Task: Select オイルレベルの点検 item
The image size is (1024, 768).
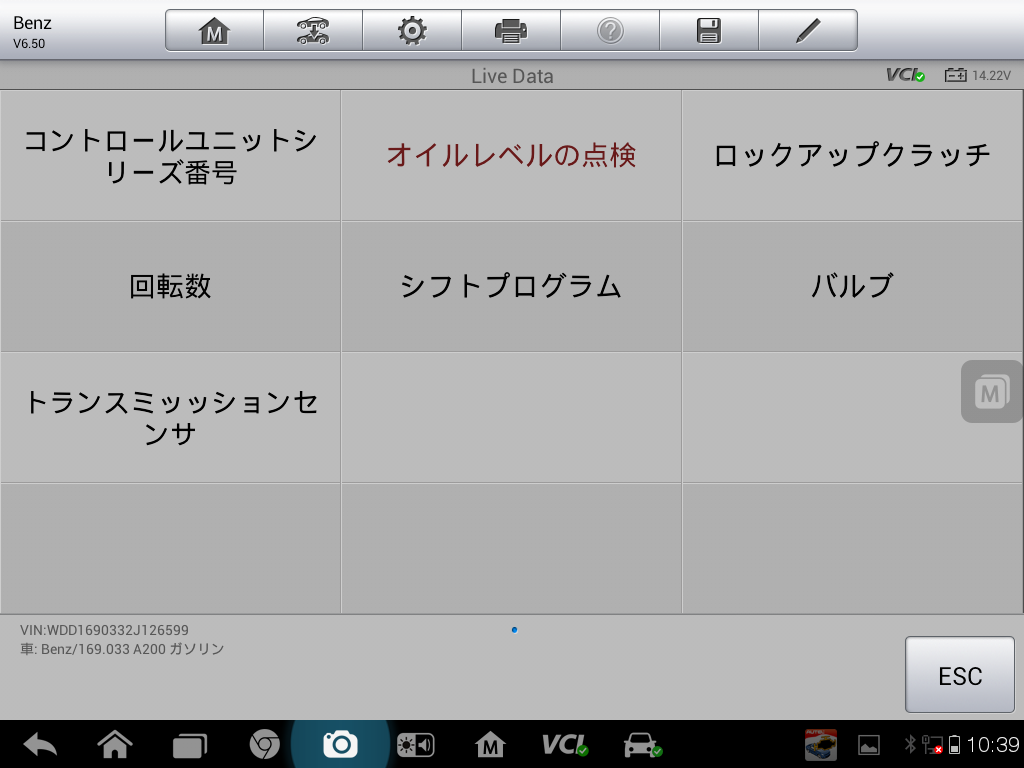Action: click(511, 155)
